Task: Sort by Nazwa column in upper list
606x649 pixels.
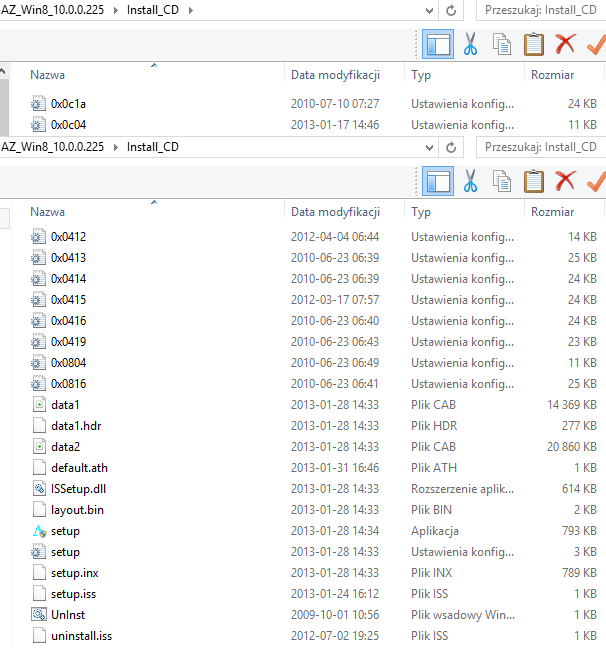Action: [48, 75]
